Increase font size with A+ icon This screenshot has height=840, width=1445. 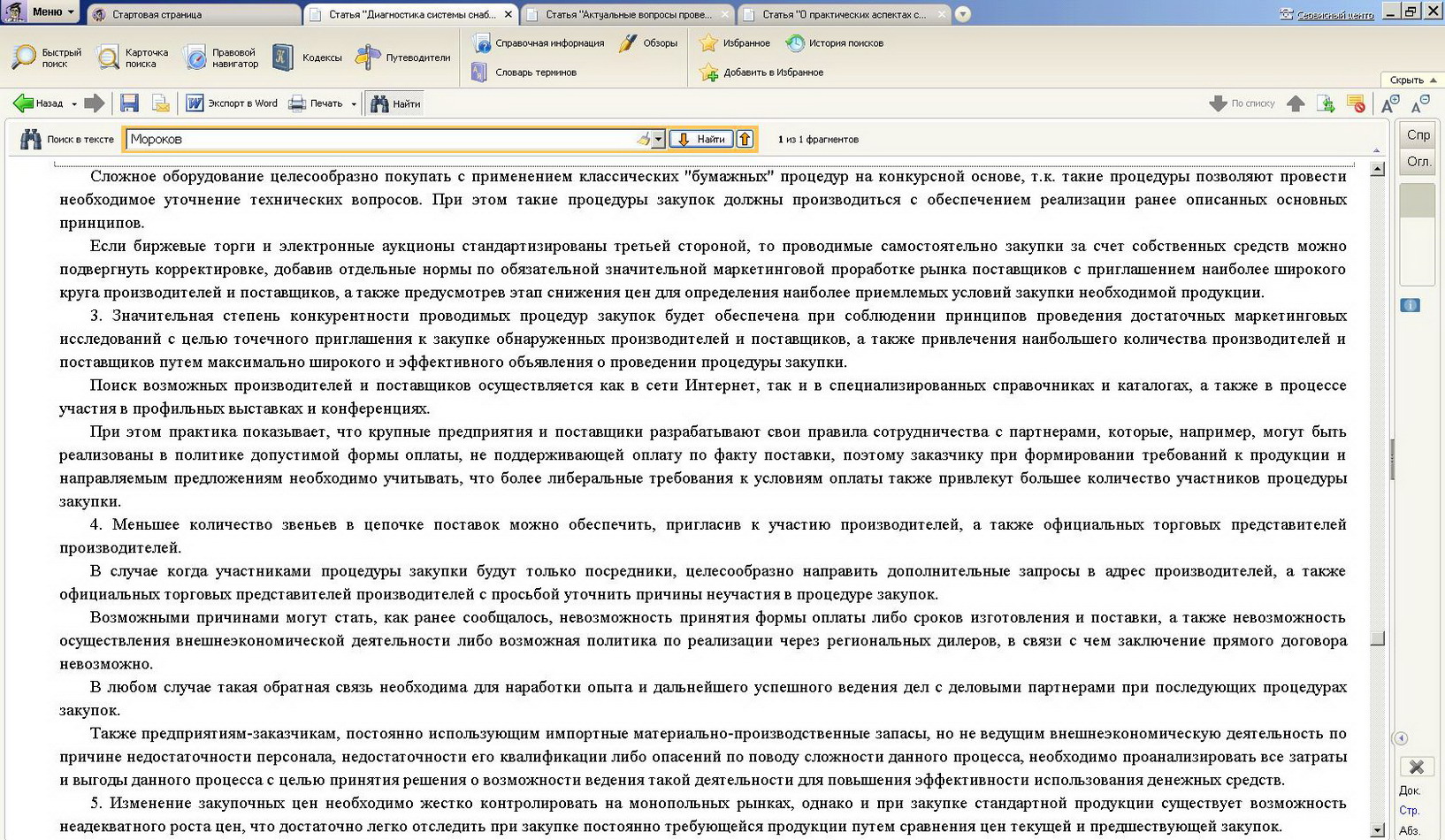coord(1390,103)
